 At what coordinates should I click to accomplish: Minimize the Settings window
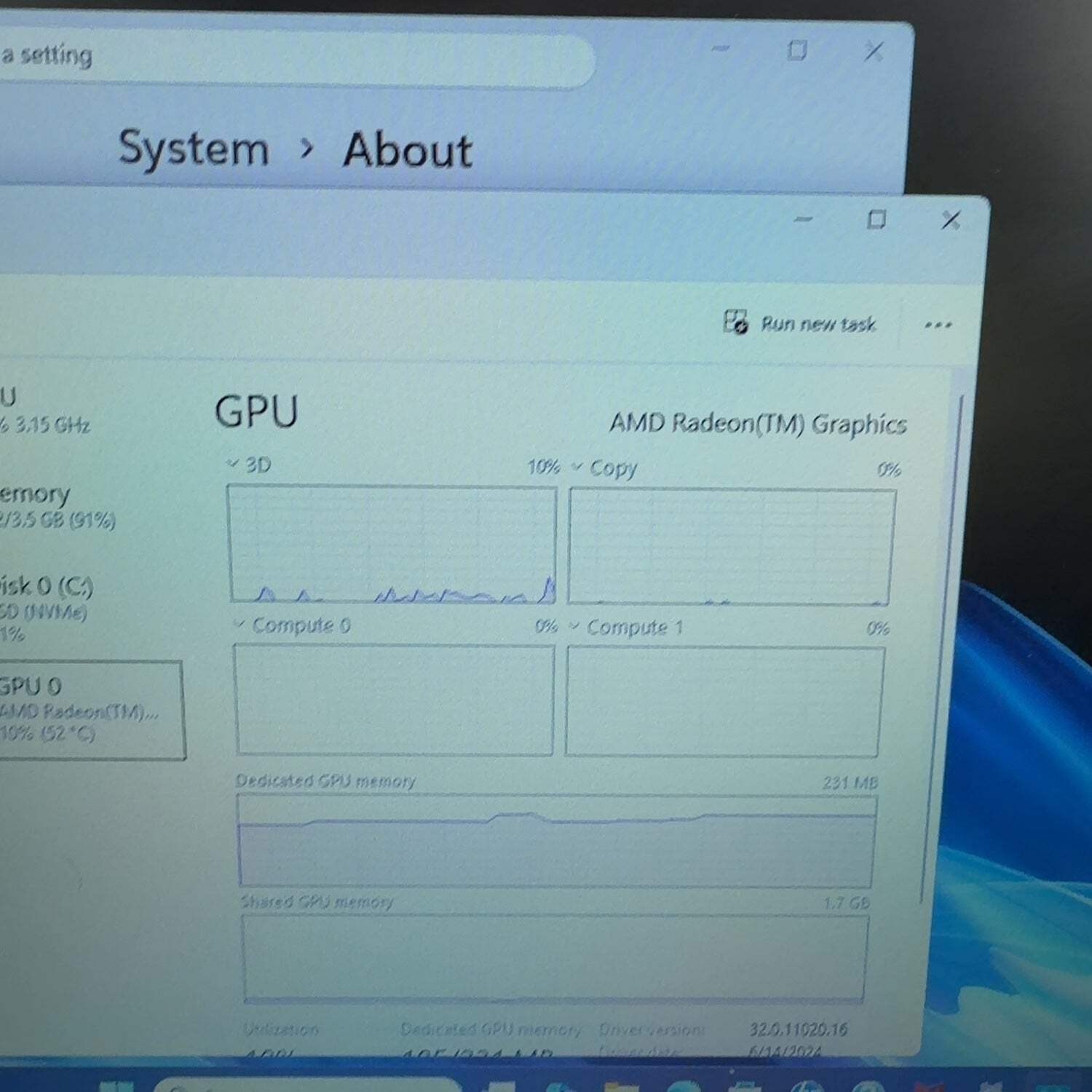(x=720, y=48)
